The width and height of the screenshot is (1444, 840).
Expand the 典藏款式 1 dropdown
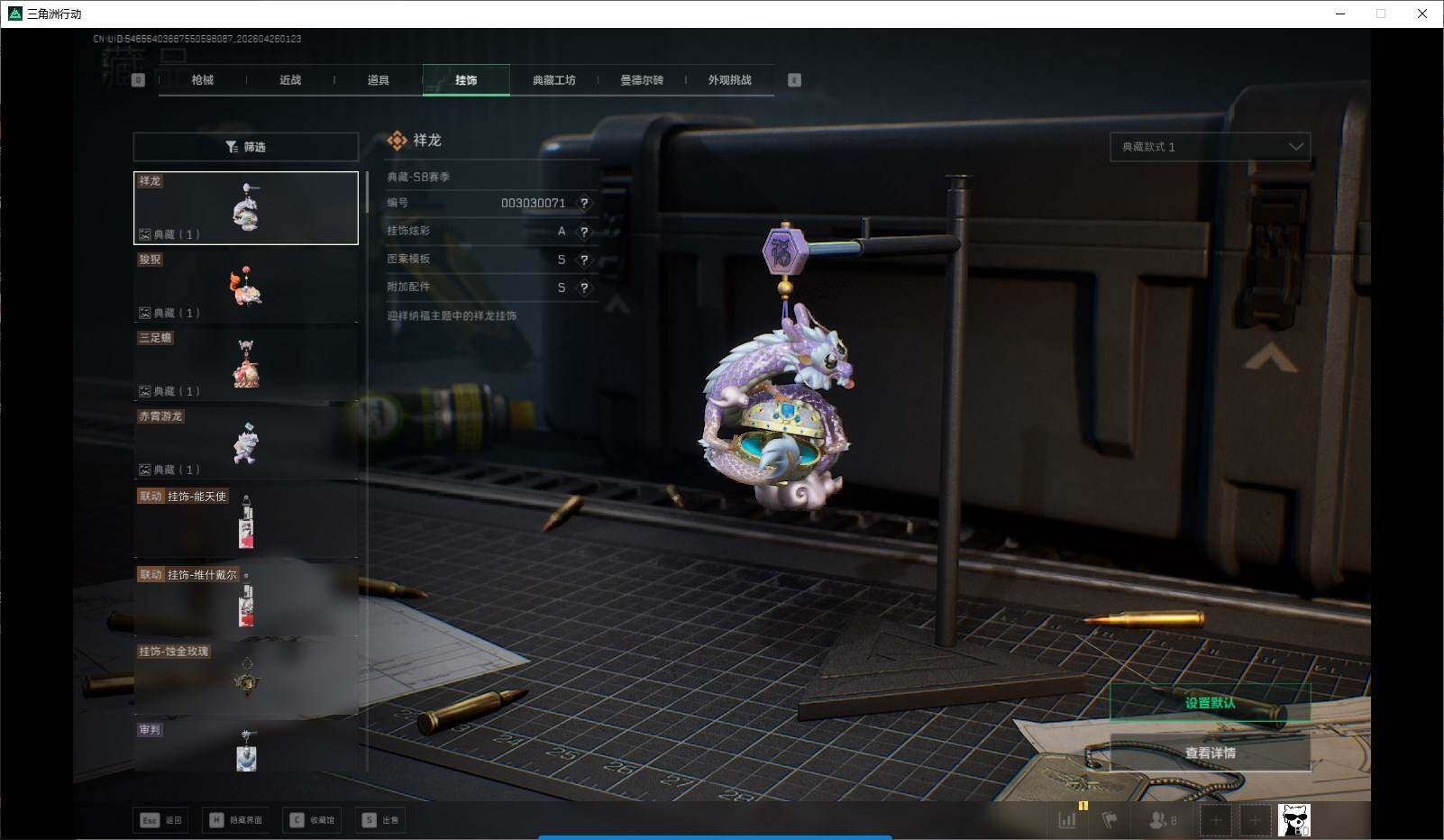tap(1210, 147)
